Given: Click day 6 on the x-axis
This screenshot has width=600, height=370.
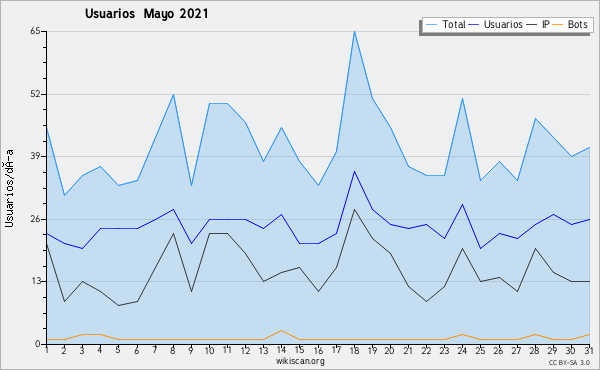Looking at the screenshot, I should (137, 350).
